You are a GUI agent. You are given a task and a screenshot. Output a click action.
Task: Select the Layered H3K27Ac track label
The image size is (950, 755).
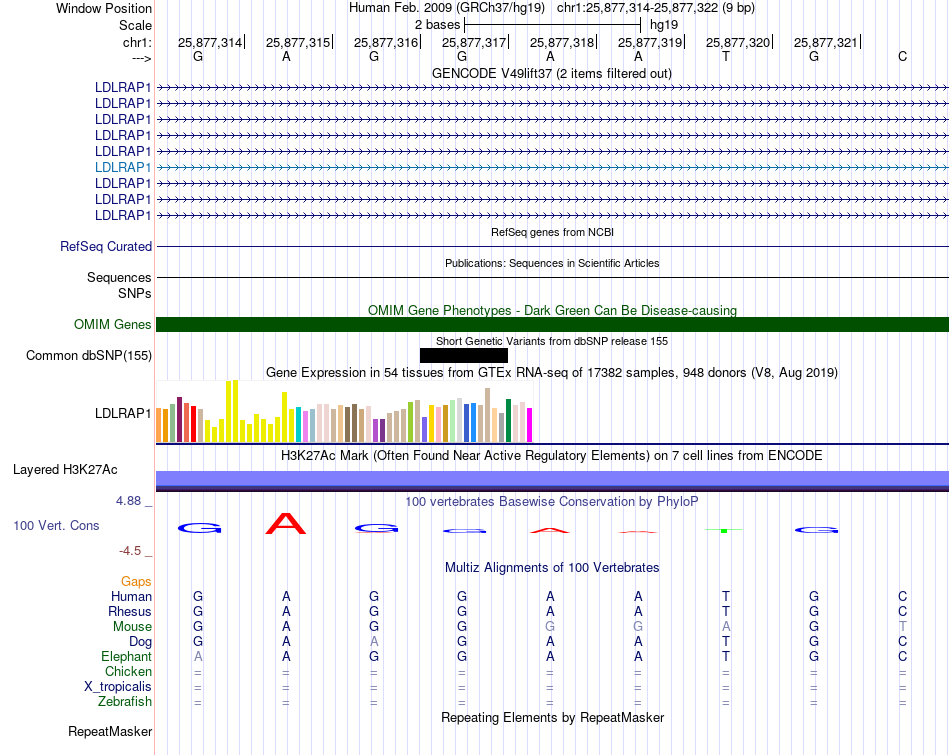[65, 470]
